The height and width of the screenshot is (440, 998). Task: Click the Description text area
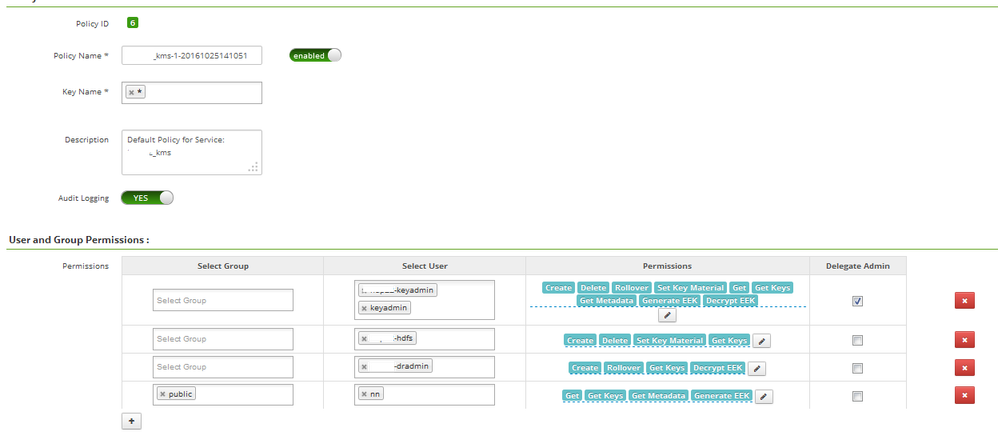[x=192, y=152]
